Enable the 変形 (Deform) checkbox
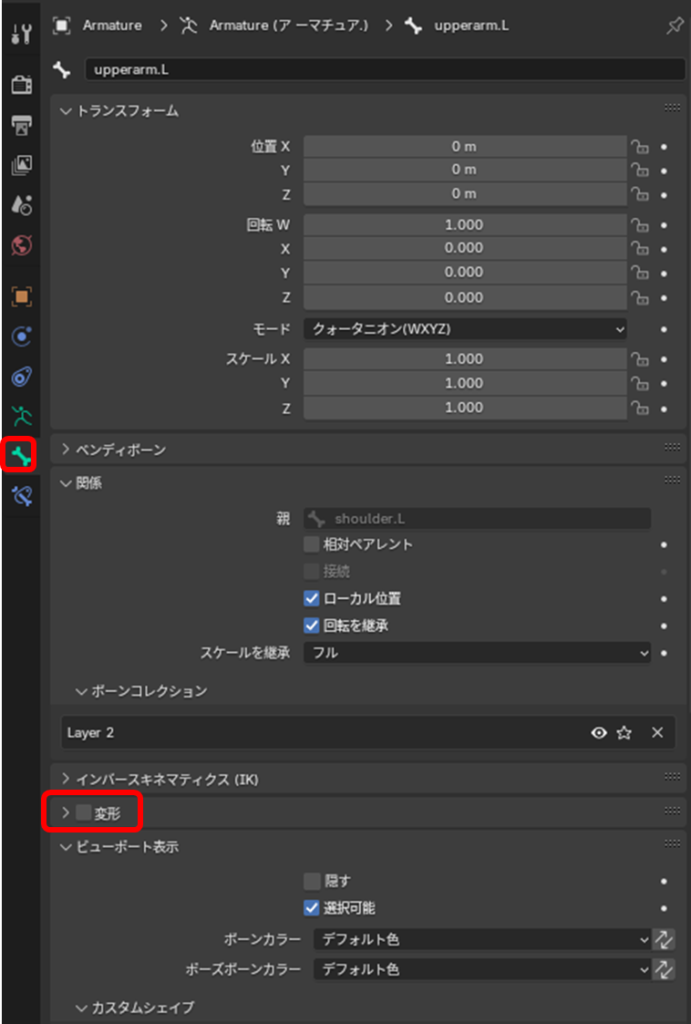 click(x=84, y=813)
